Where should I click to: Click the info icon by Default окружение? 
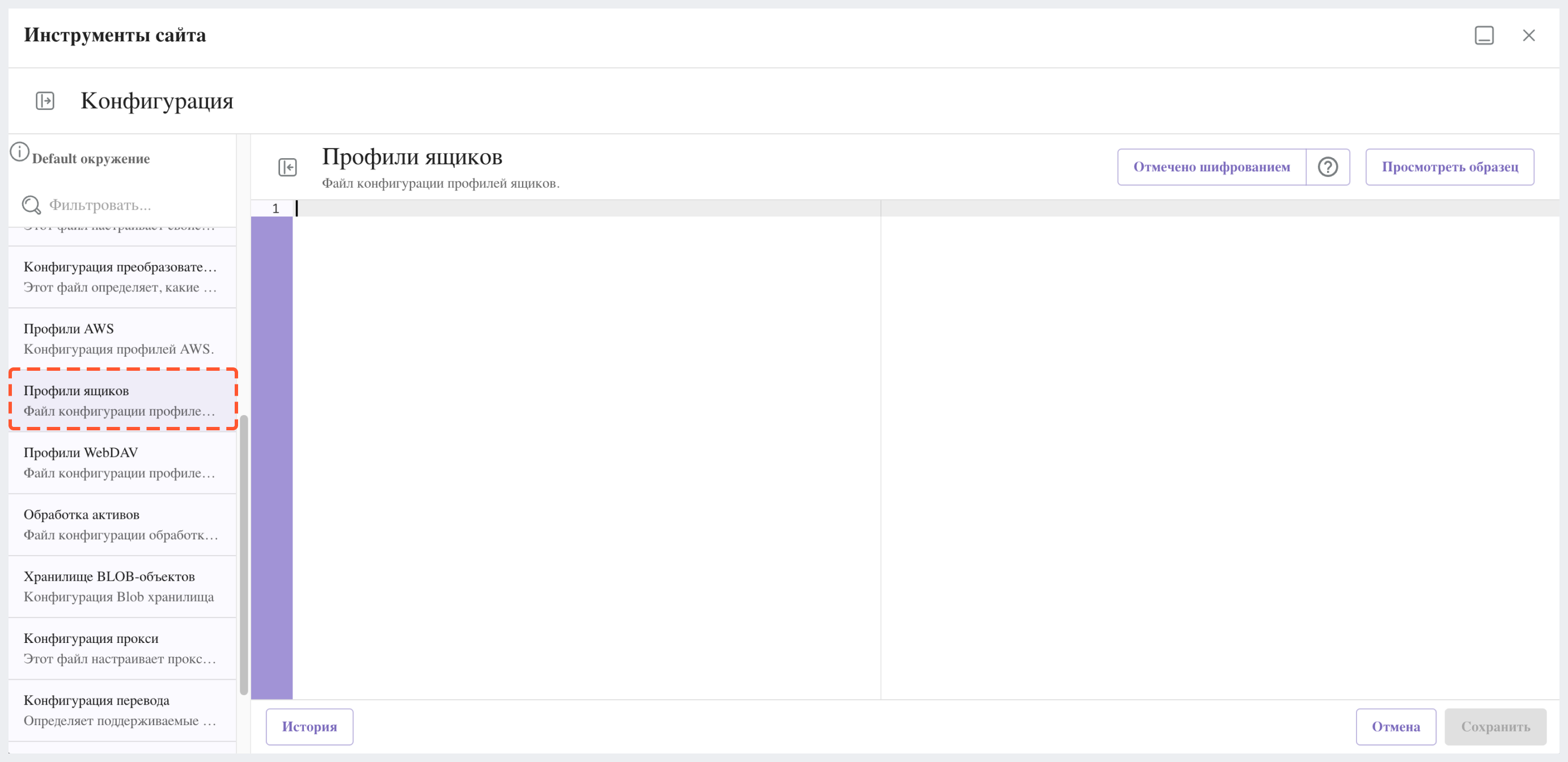click(x=19, y=151)
